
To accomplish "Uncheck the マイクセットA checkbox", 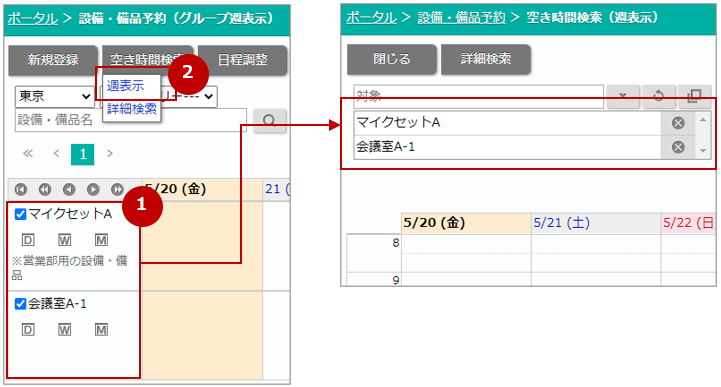I will pyautogui.click(x=20, y=214).
